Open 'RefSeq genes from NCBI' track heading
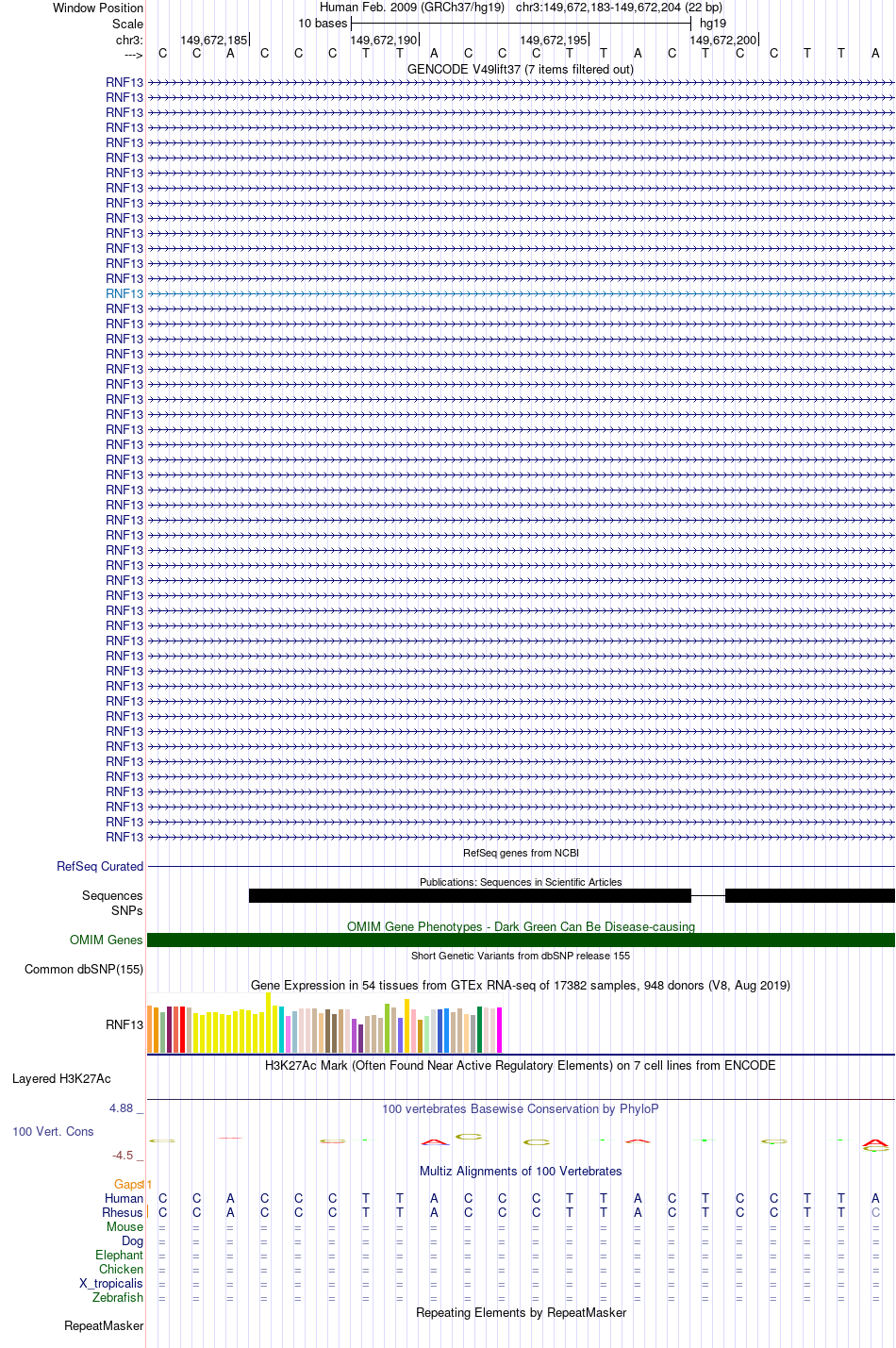This screenshot has height=1348, width=896. tap(521, 853)
